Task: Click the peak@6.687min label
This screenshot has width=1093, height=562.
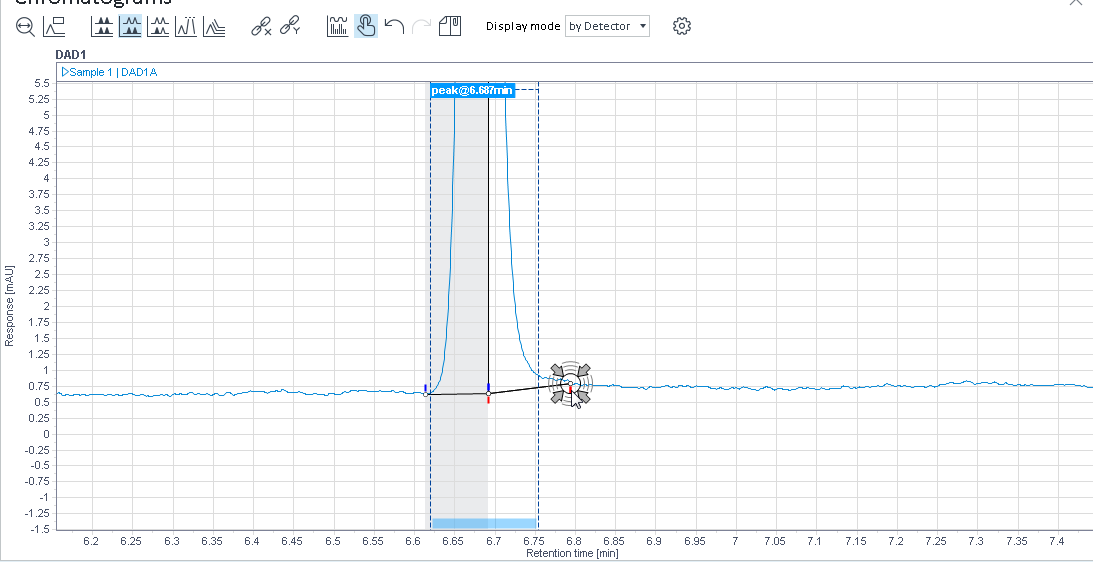Action: point(472,90)
